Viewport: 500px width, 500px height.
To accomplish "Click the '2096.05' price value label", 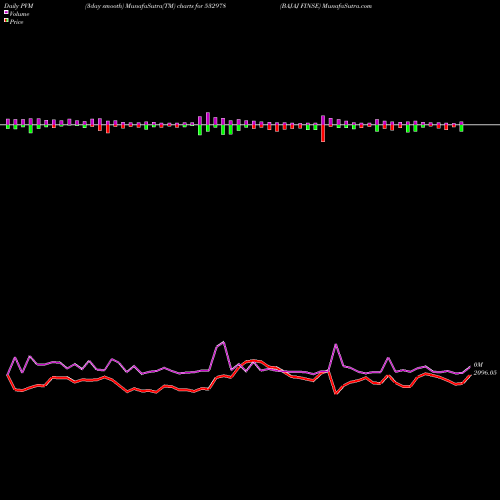I will pyautogui.click(x=485, y=373).
